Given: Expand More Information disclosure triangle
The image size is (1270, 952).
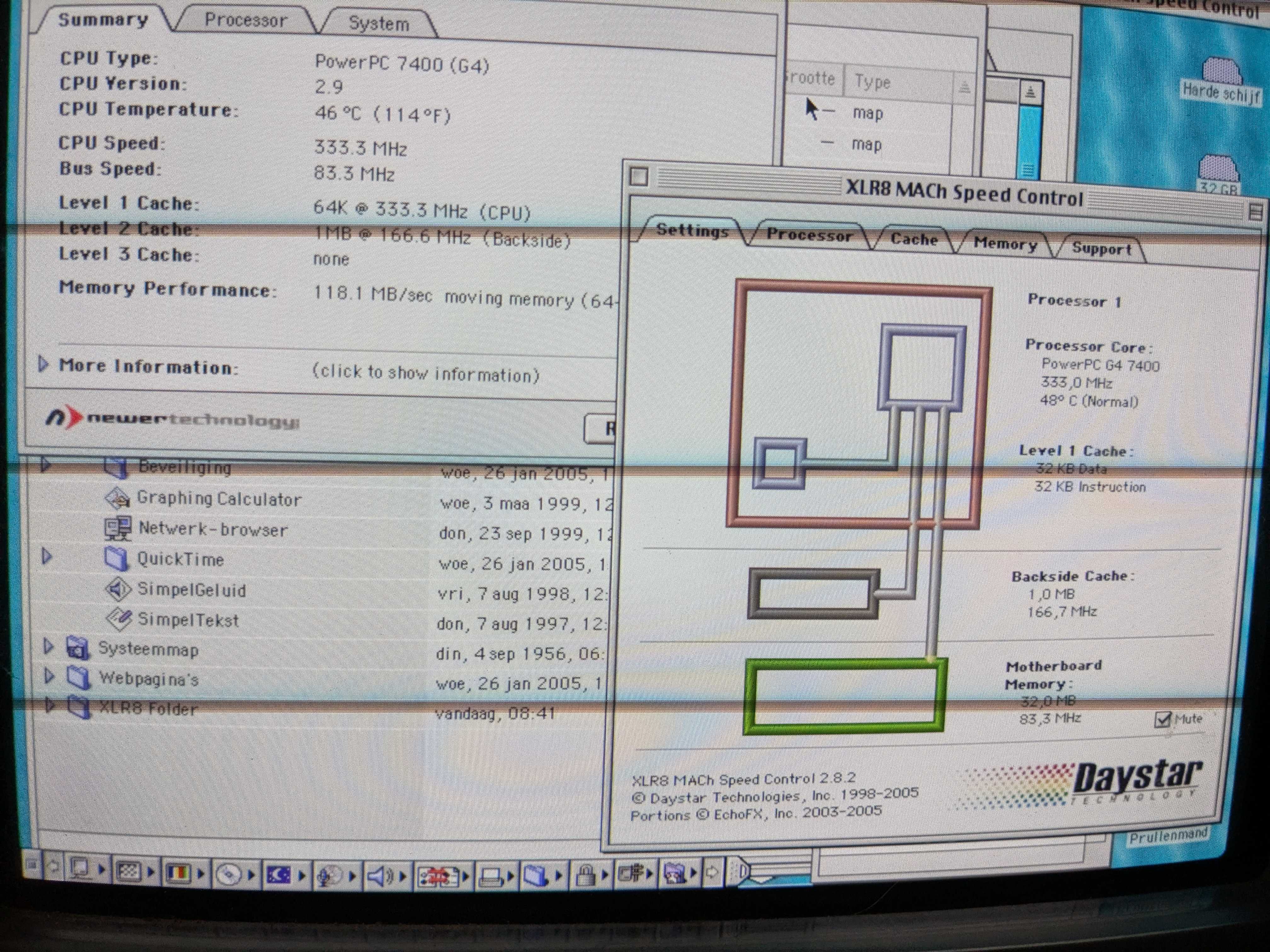Looking at the screenshot, I should (x=43, y=364).
